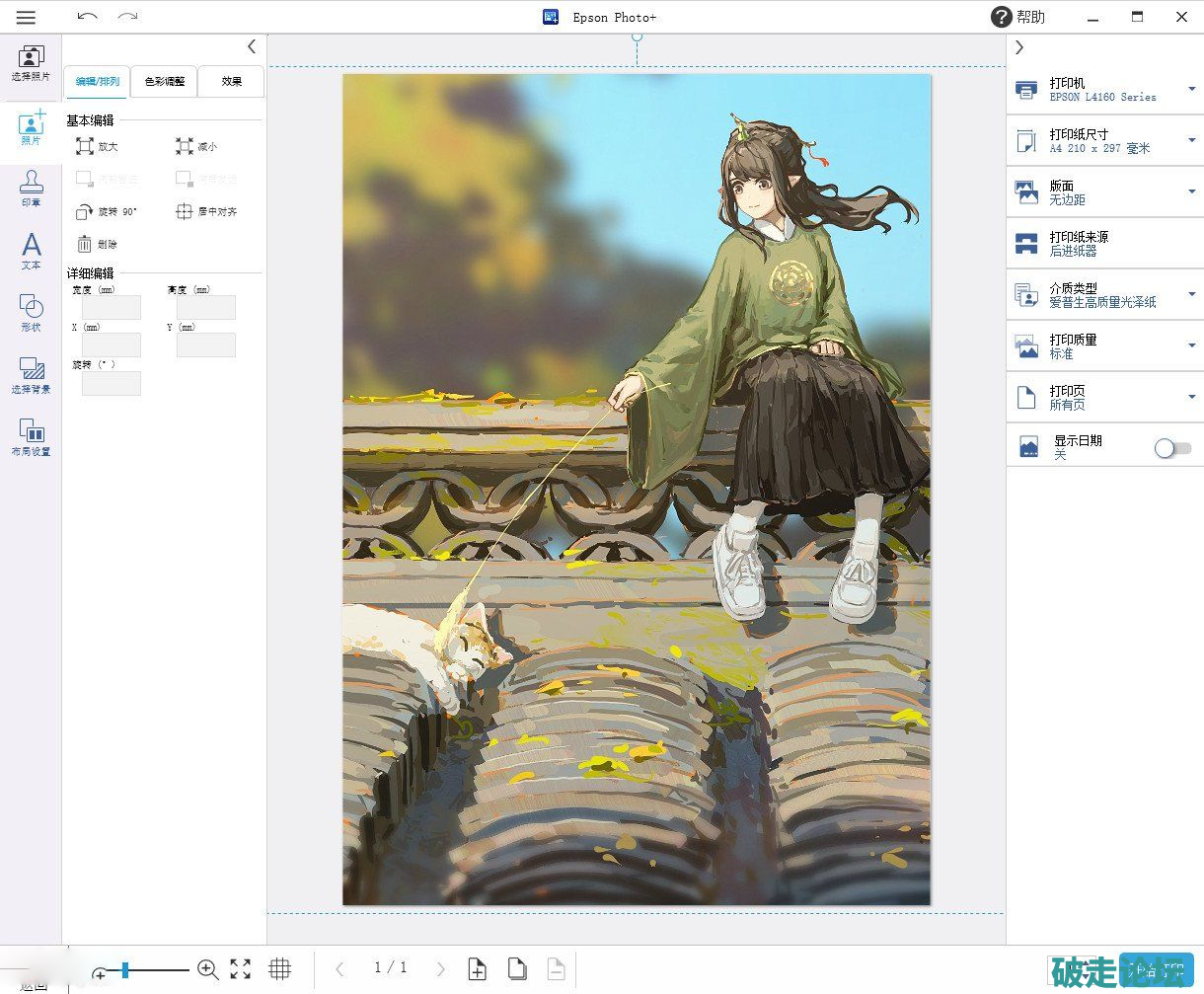Screen dimensions: 1204x994
Task: Expand the 打印质量 print quality dropdown
Action: tap(1191, 345)
